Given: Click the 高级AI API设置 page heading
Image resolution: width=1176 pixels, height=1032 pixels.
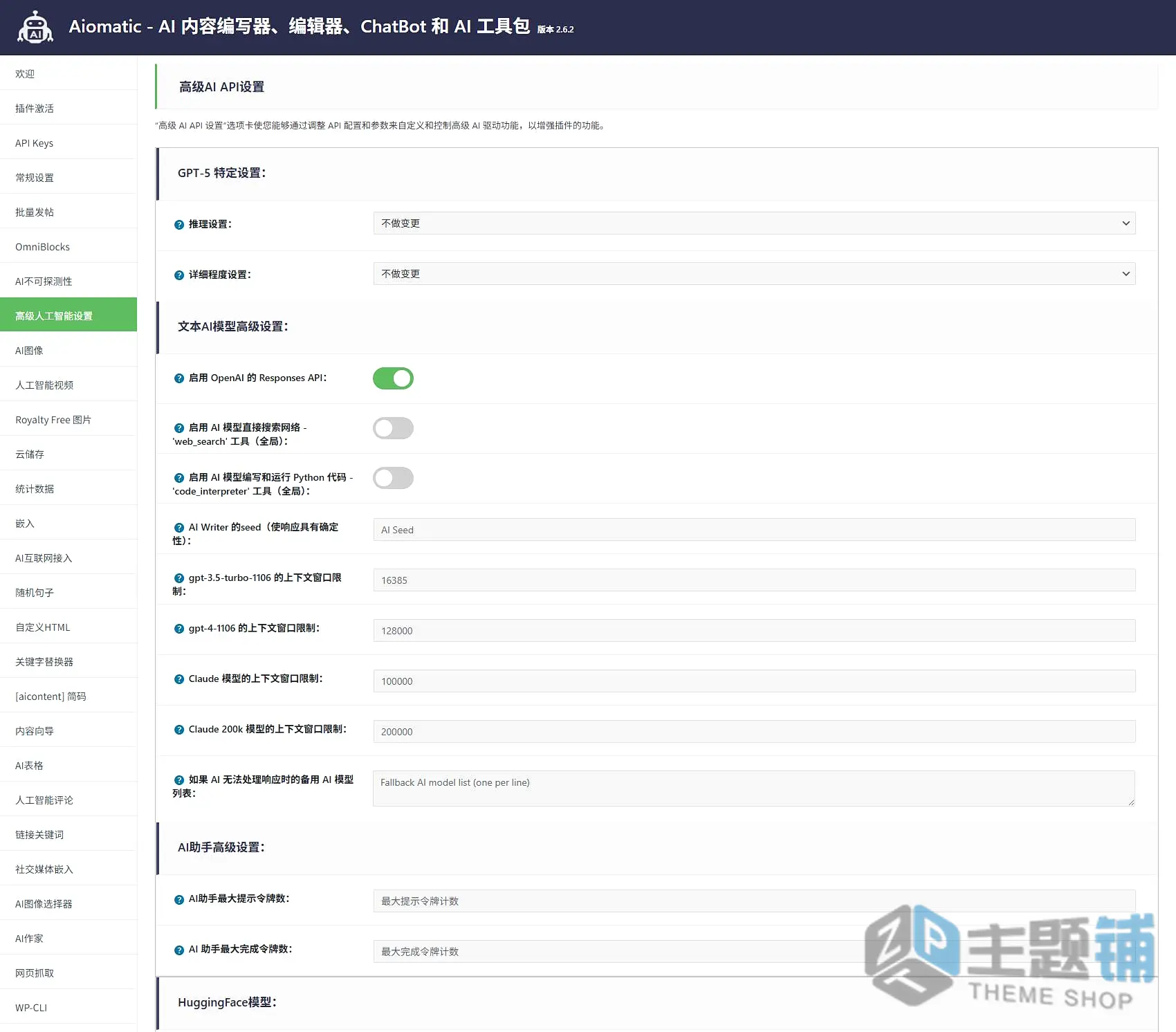Looking at the screenshot, I should (x=221, y=87).
